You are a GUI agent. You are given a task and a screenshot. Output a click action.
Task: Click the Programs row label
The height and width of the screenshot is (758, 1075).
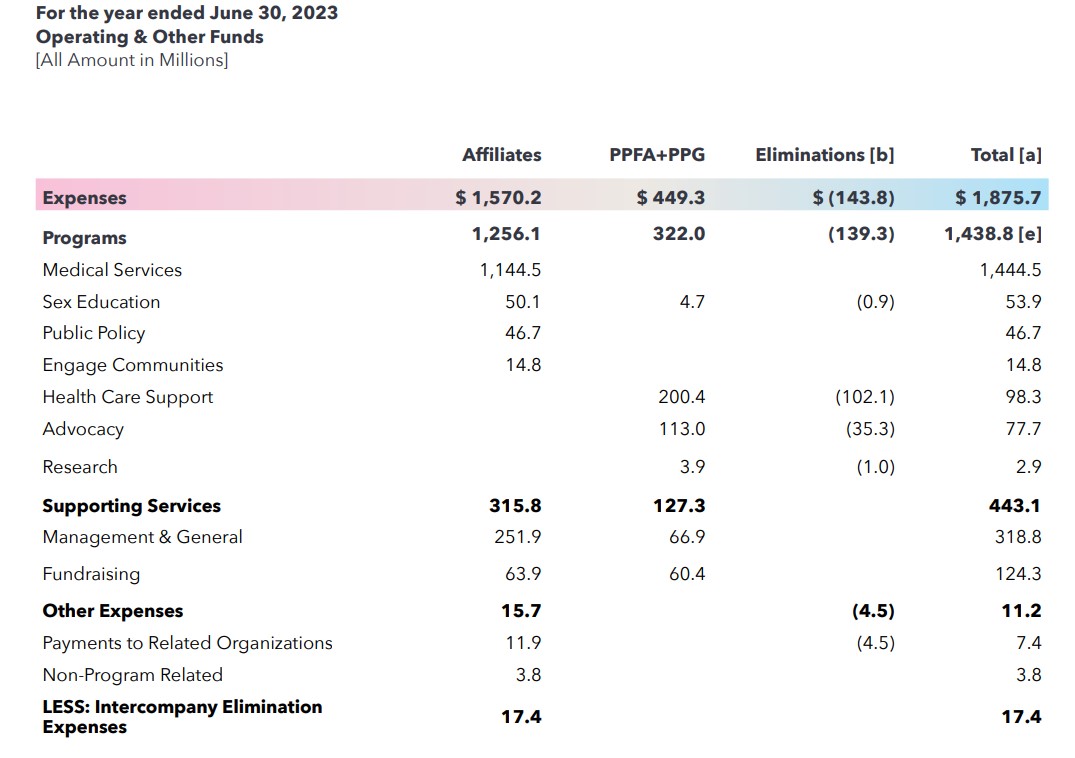coord(85,238)
